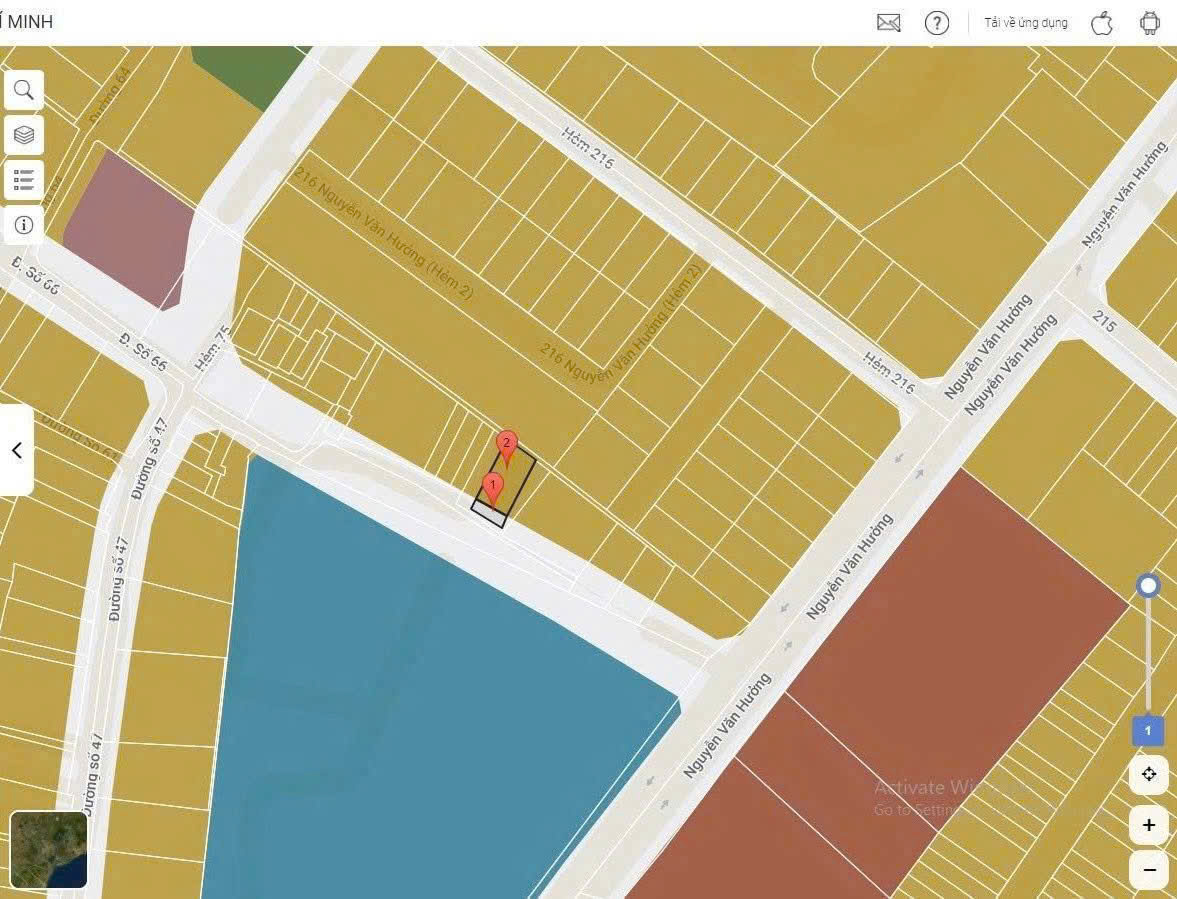
Task: Select red map marker number 1
Action: [x=491, y=487]
